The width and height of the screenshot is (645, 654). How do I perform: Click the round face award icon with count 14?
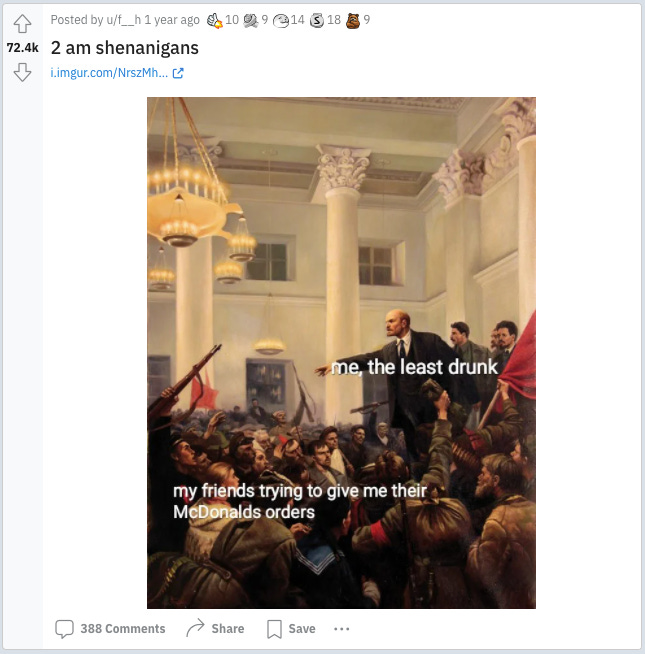(281, 20)
